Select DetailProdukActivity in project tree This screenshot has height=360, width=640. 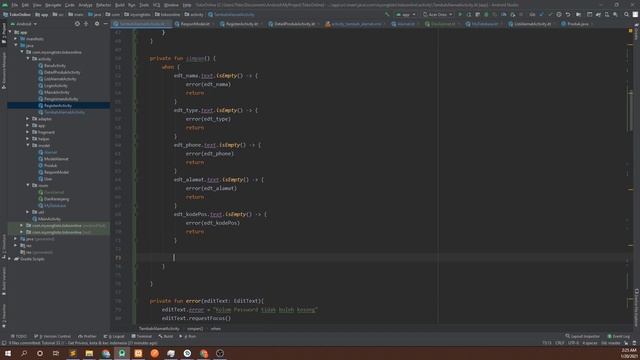point(62,72)
